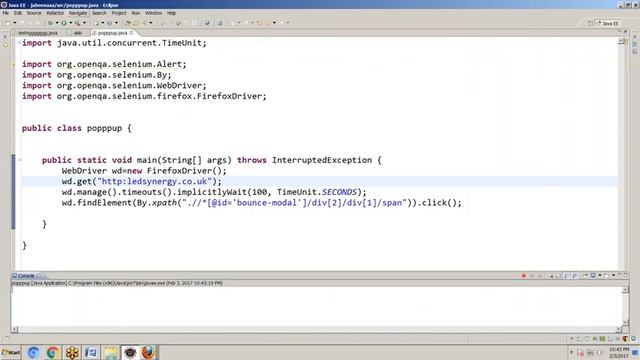Expand the External Tools dropdown arrow
640x360 pixels.
84,23
